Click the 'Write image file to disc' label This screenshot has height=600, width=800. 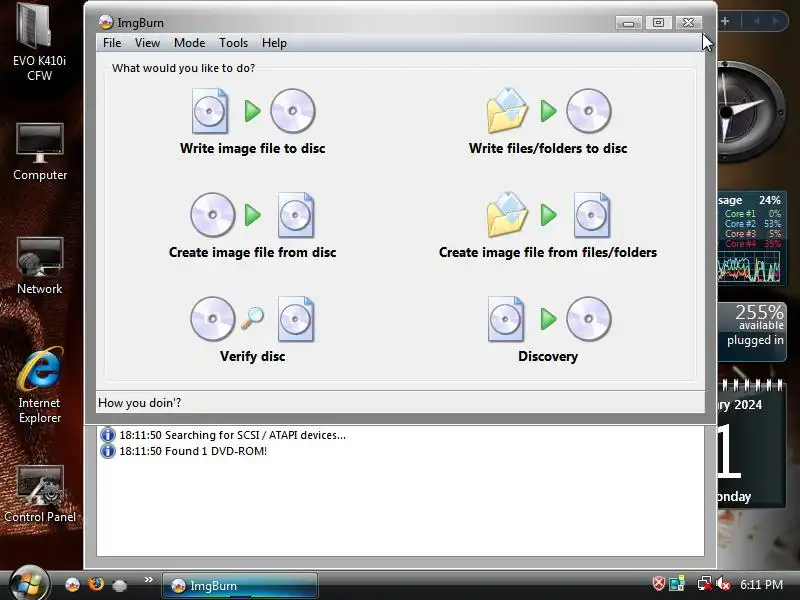[253, 148]
